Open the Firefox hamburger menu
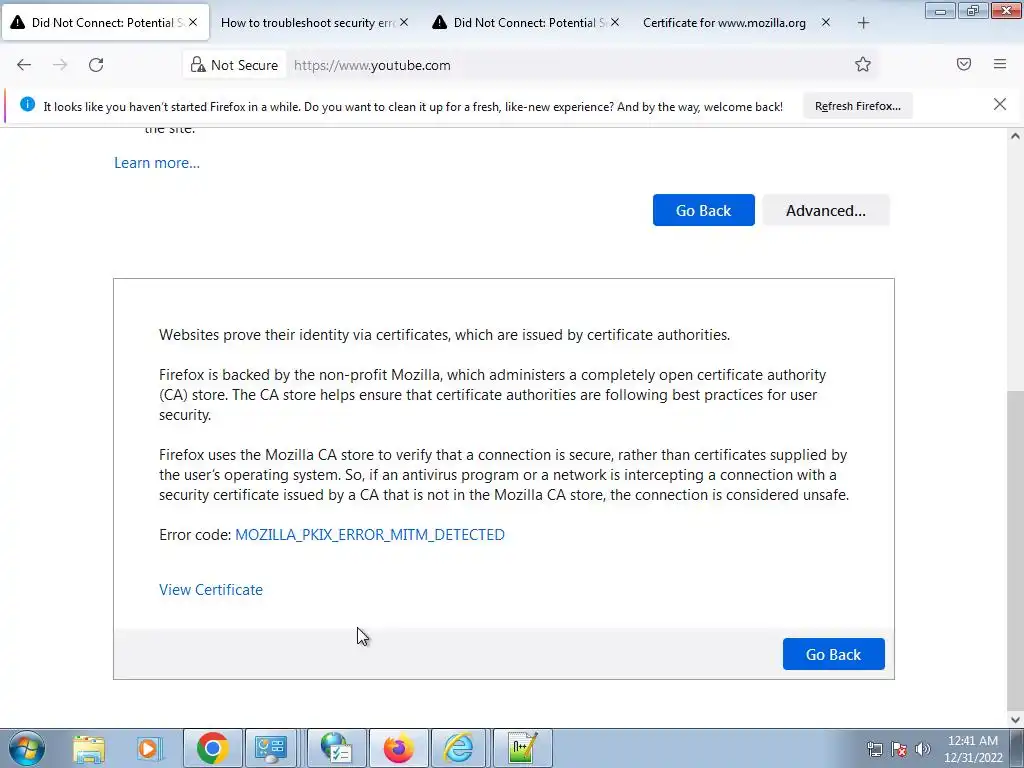Image resolution: width=1024 pixels, height=768 pixels. coord(1000,64)
